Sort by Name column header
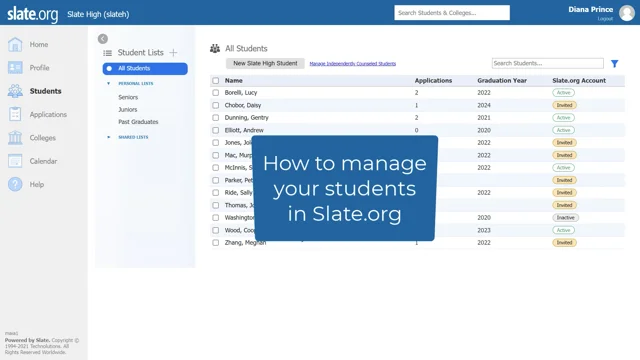 tap(233, 81)
